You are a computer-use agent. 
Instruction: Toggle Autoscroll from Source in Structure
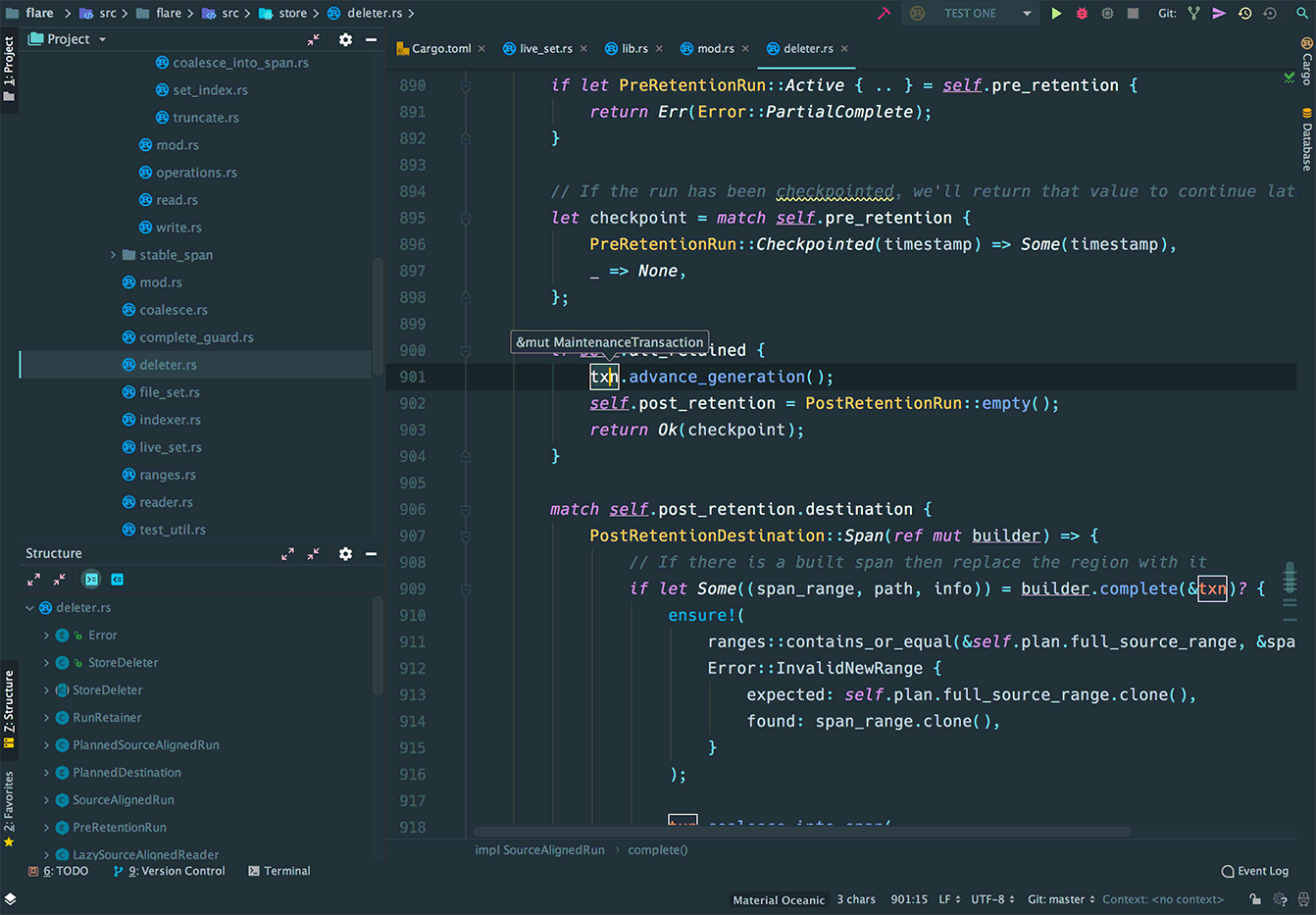tap(117, 580)
